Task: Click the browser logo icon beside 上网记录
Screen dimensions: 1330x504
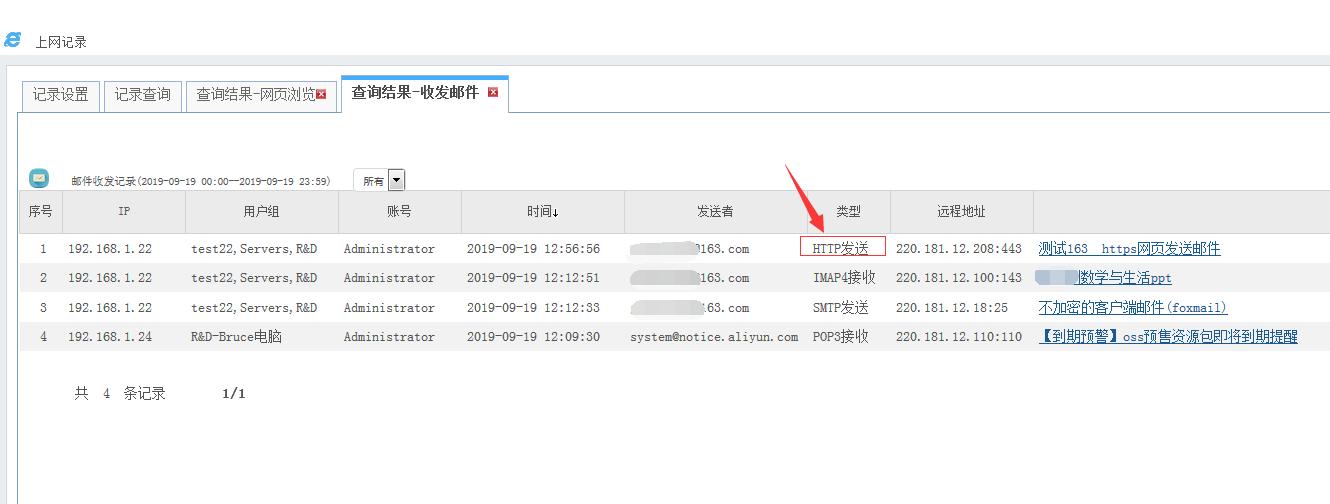Action: 12,40
